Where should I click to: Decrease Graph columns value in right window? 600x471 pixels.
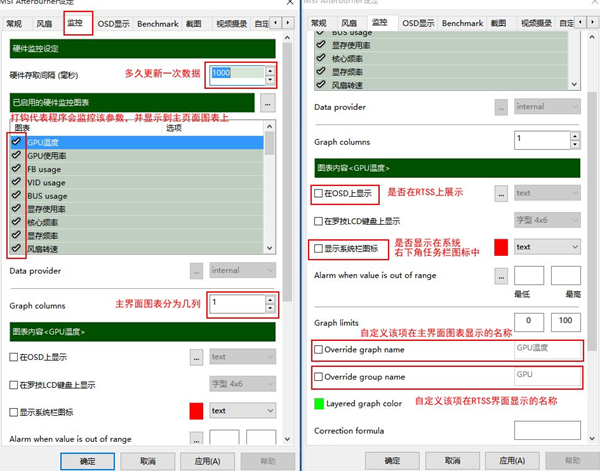[x=575, y=145]
